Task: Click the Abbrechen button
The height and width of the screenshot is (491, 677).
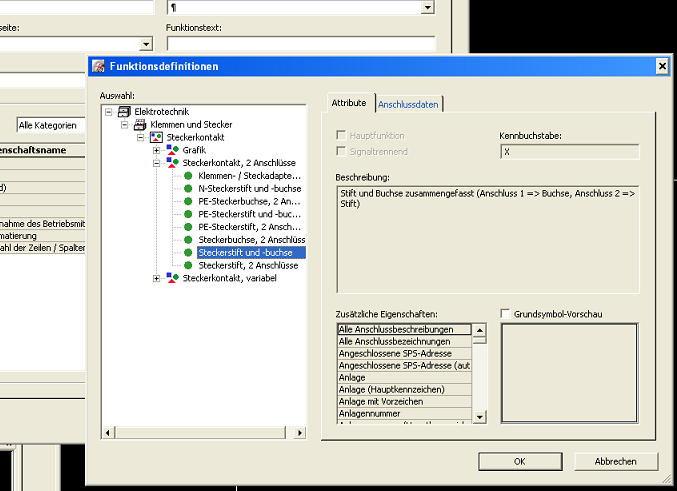Action: pos(616,461)
